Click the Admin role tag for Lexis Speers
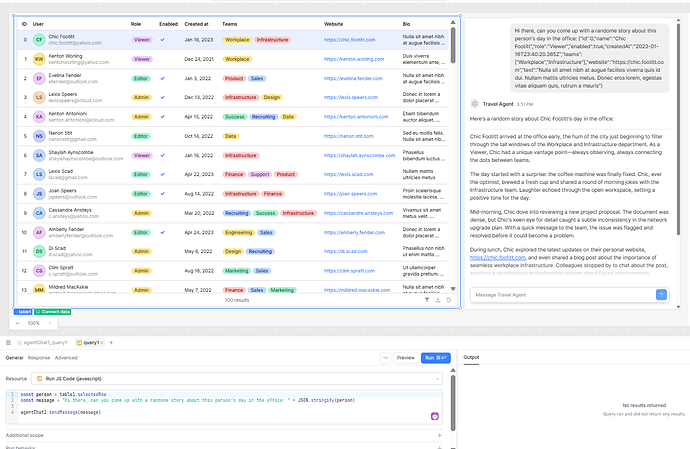The height and width of the screenshot is (449, 690). pyautogui.click(x=141, y=97)
